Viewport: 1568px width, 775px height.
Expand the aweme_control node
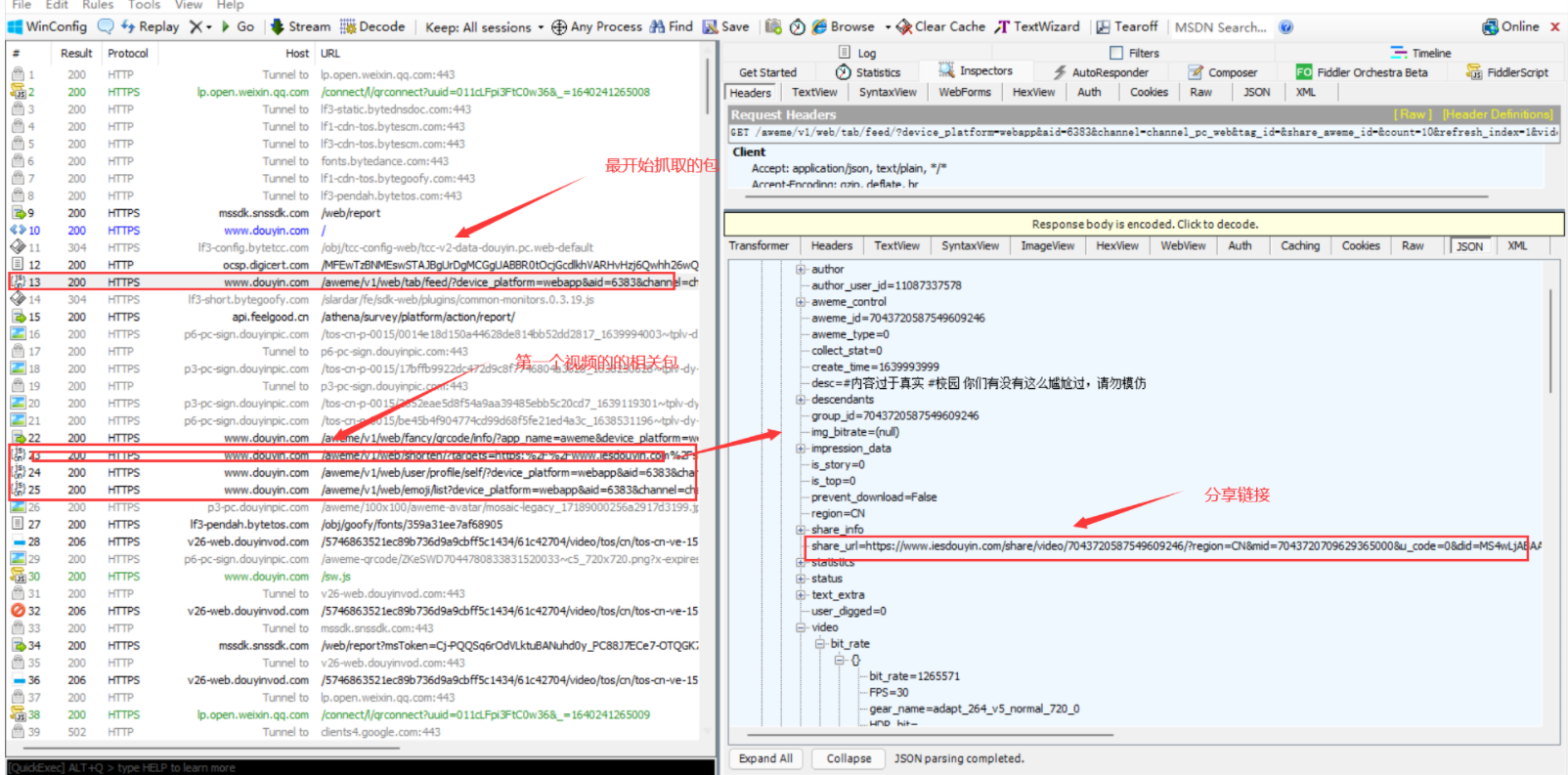pos(801,302)
